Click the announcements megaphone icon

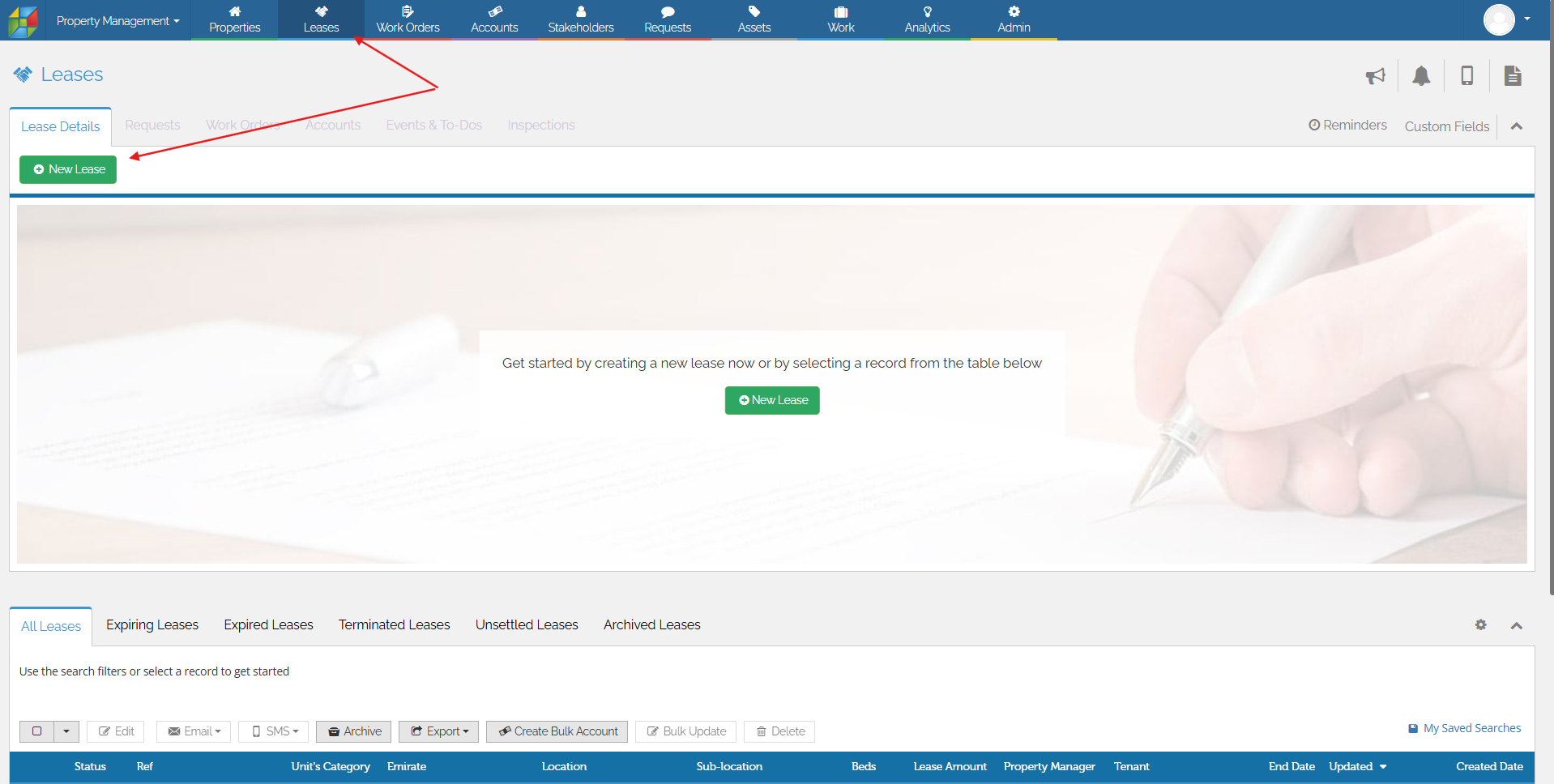pyautogui.click(x=1375, y=76)
